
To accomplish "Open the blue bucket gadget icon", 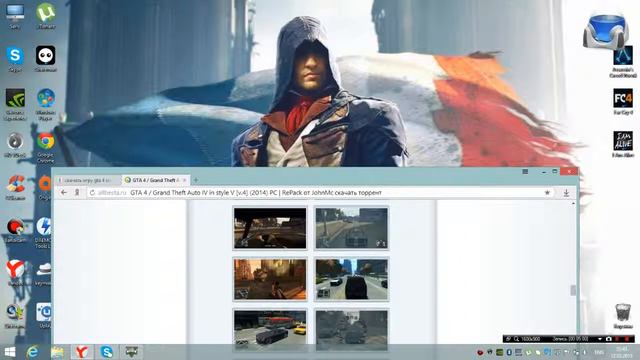I will click(605, 31).
